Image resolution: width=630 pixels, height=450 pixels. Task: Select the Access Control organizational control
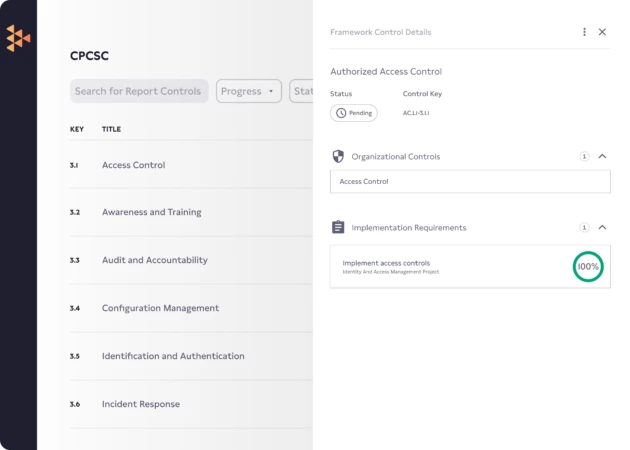point(470,182)
